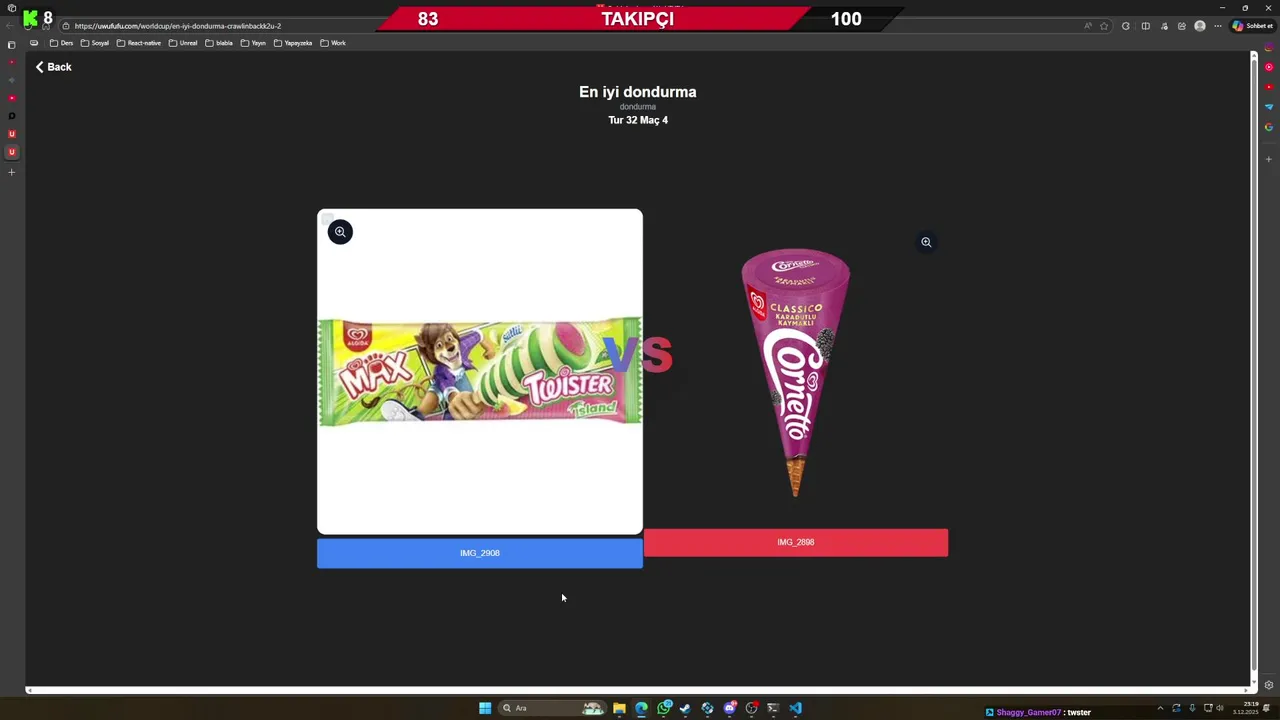Add this page to favorites star

click(1104, 26)
